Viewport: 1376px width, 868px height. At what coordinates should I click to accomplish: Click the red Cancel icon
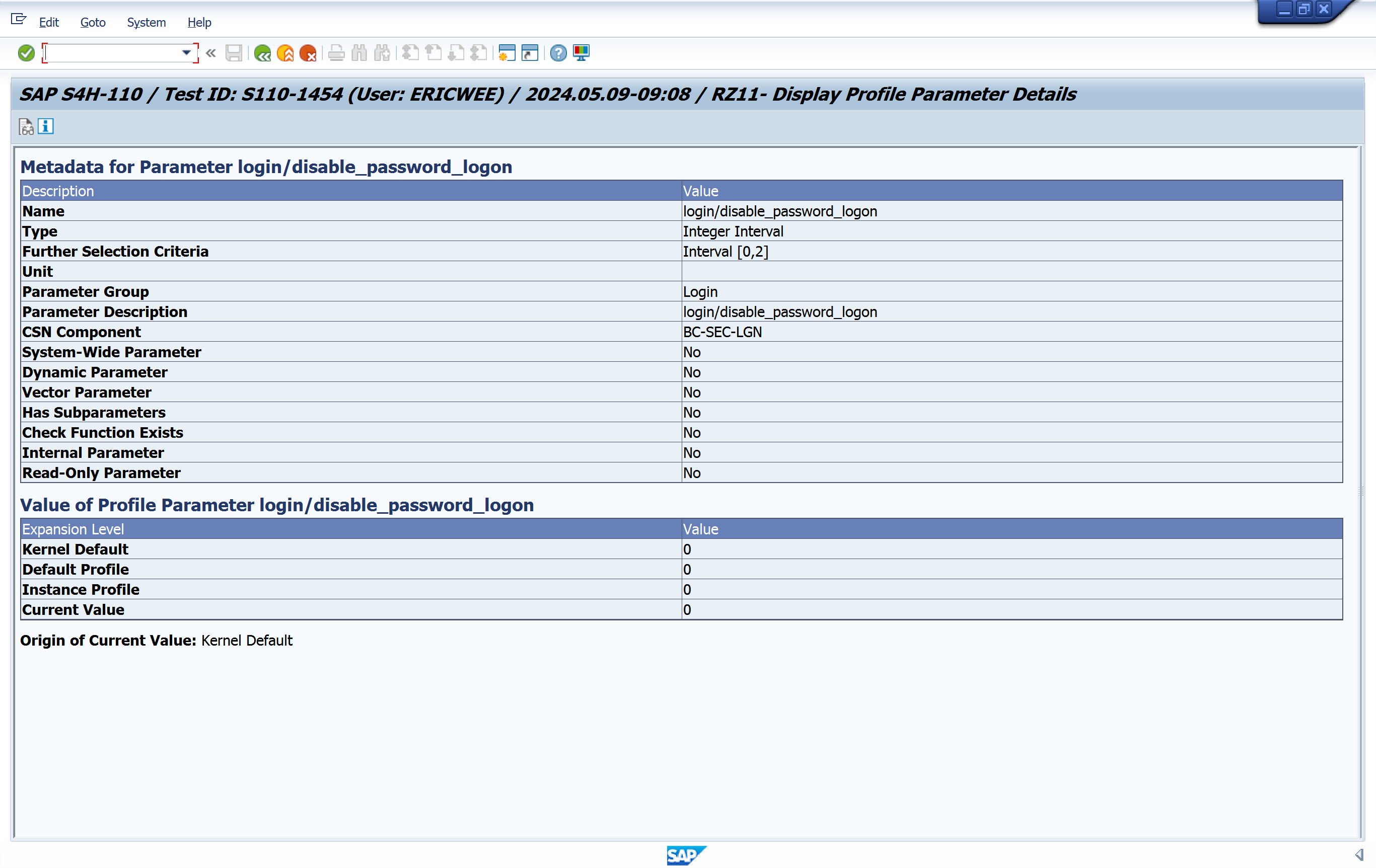(308, 53)
